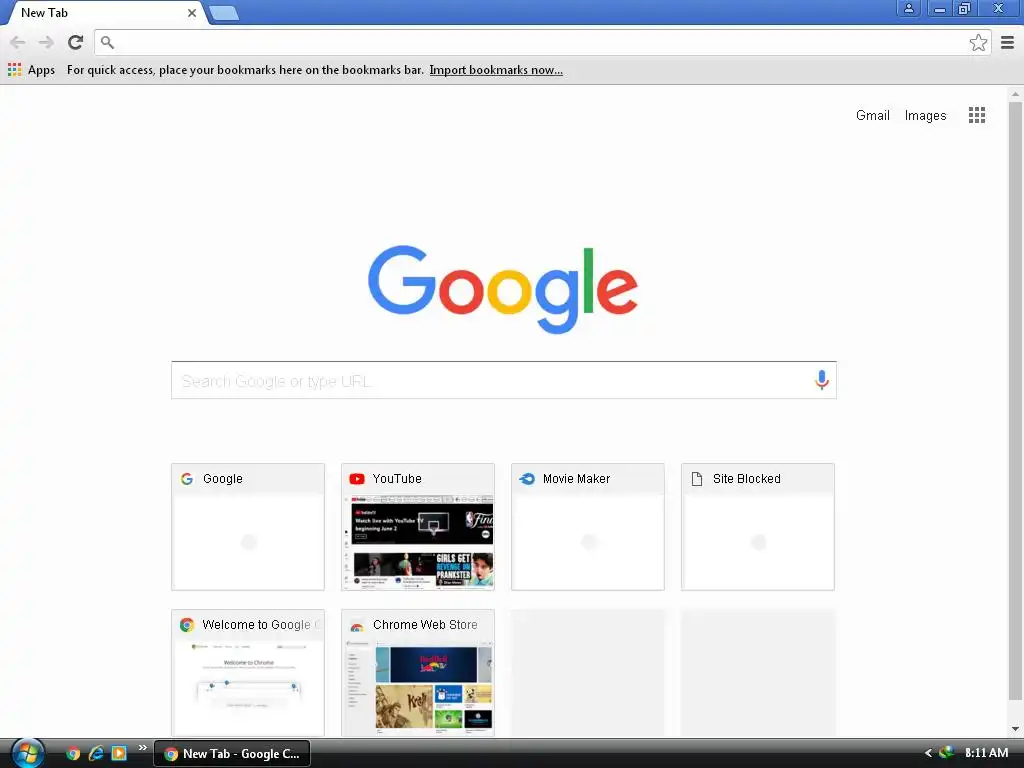Open the Welcome to Google Chrome tile

248,673
